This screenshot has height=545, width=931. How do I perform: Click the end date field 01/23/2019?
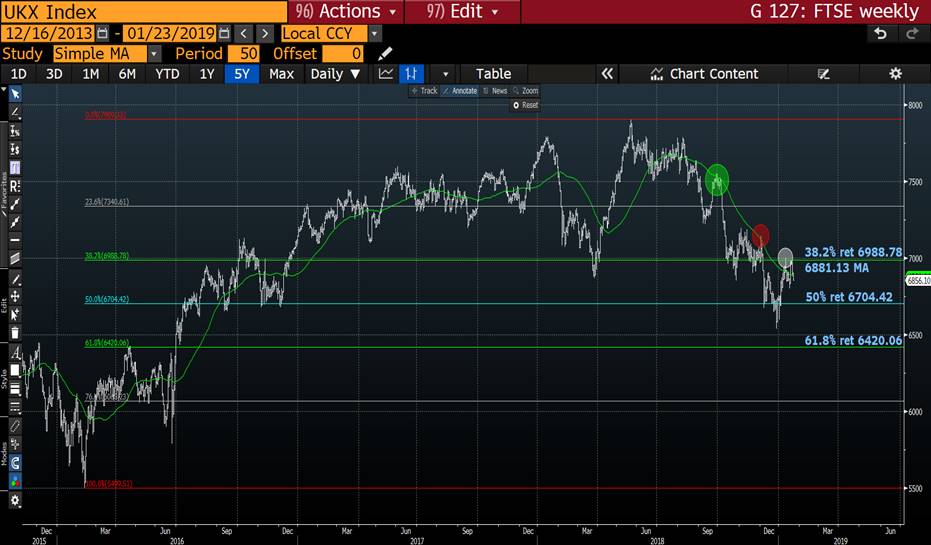click(x=170, y=33)
